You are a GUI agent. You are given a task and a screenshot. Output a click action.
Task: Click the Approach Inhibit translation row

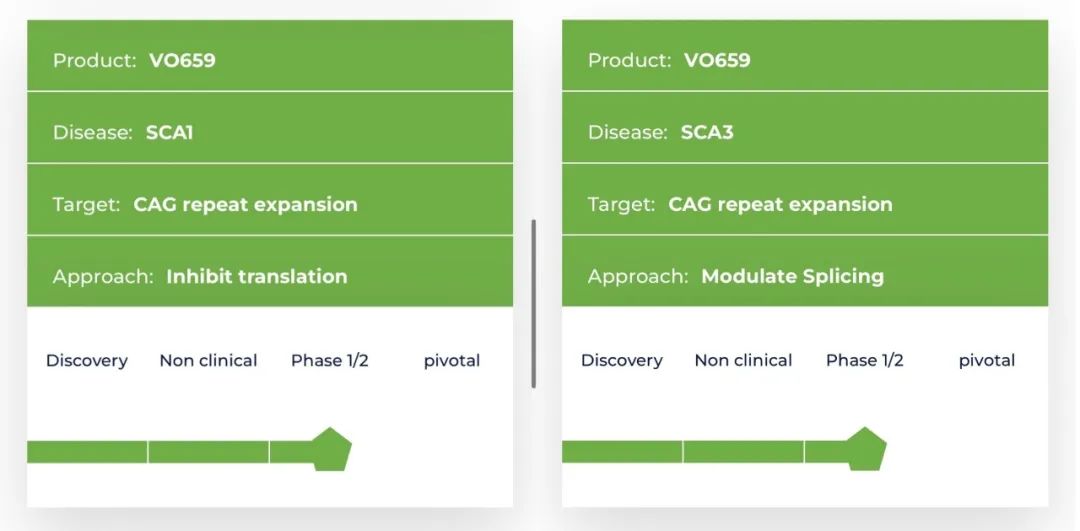coord(270,271)
